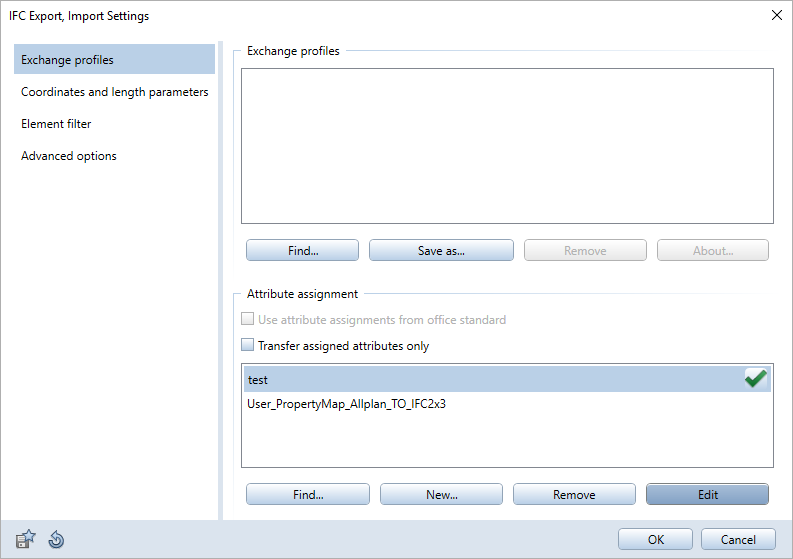Click Find under Attribute assignment
Screen dimensions: 793x559
(x=307, y=495)
